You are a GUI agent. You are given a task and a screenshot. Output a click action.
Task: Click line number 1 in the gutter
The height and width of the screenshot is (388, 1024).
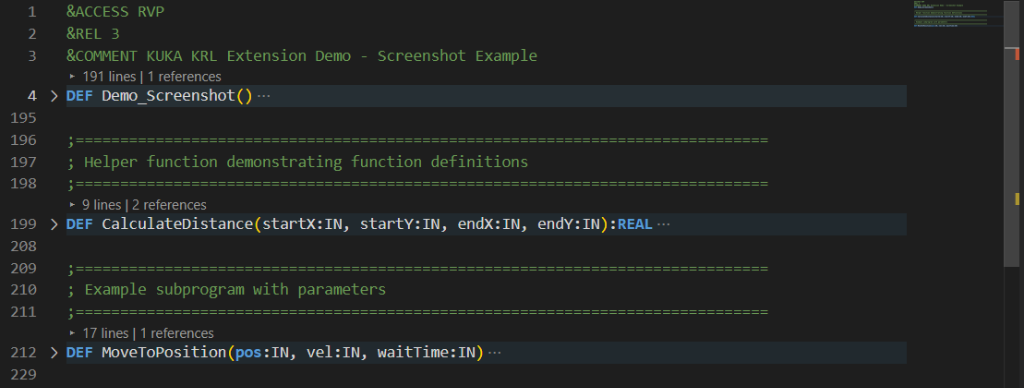[32, 12]
